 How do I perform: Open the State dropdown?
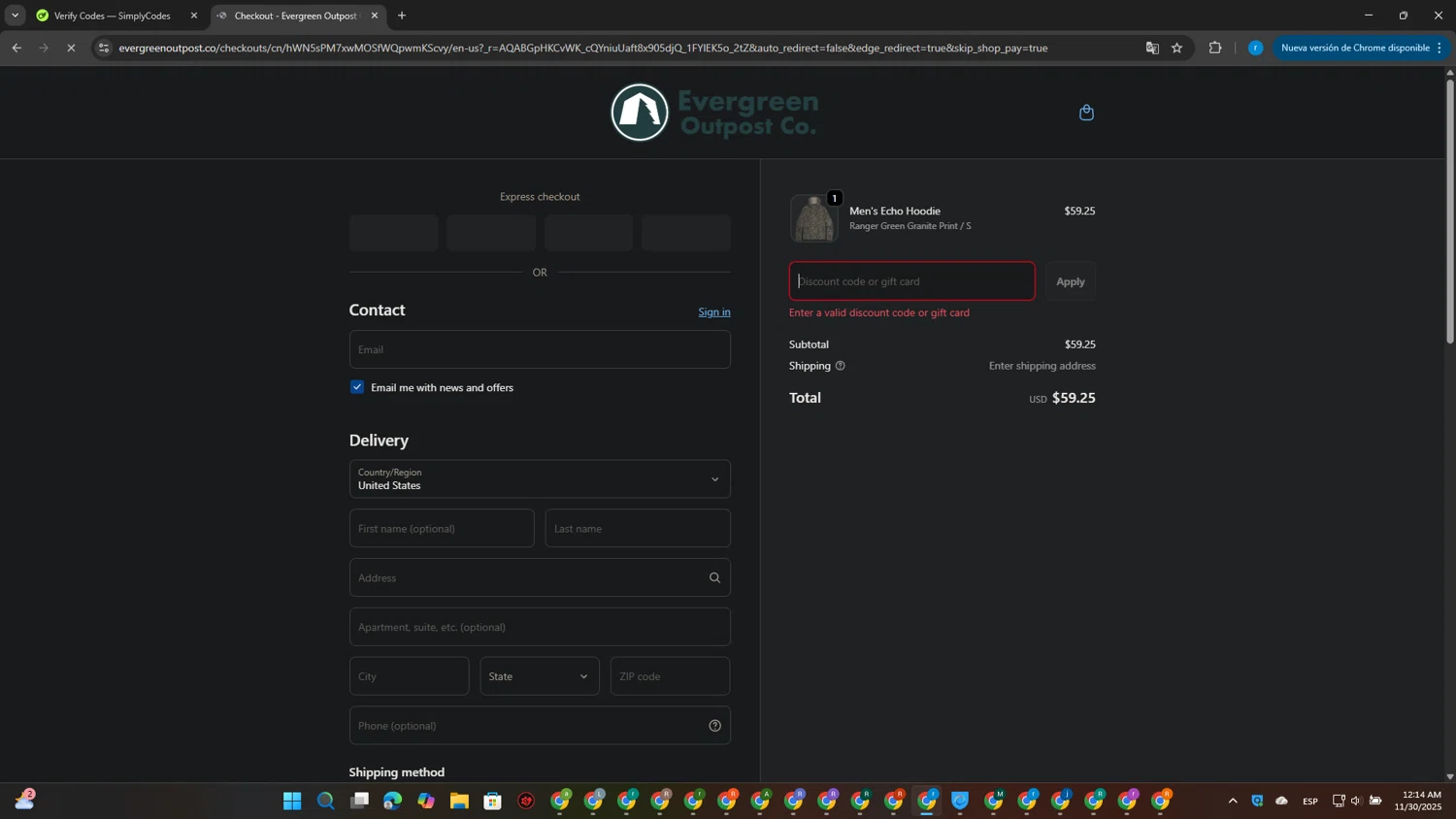pos(540,676)
